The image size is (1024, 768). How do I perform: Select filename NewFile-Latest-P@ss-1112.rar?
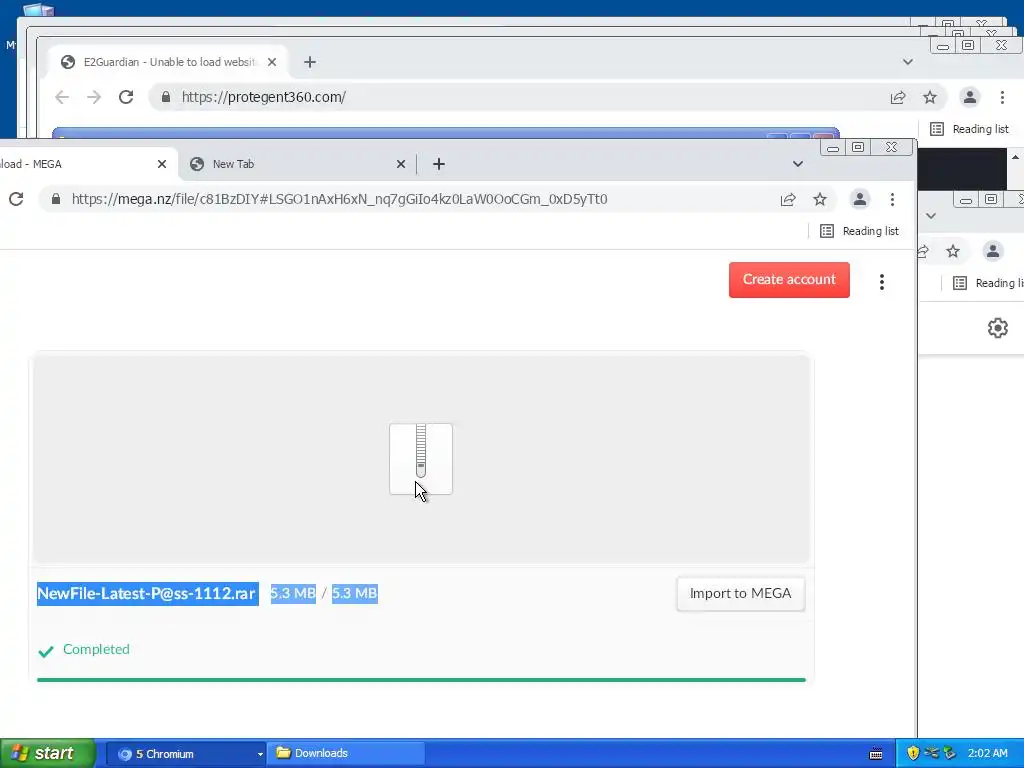[146, 594]
